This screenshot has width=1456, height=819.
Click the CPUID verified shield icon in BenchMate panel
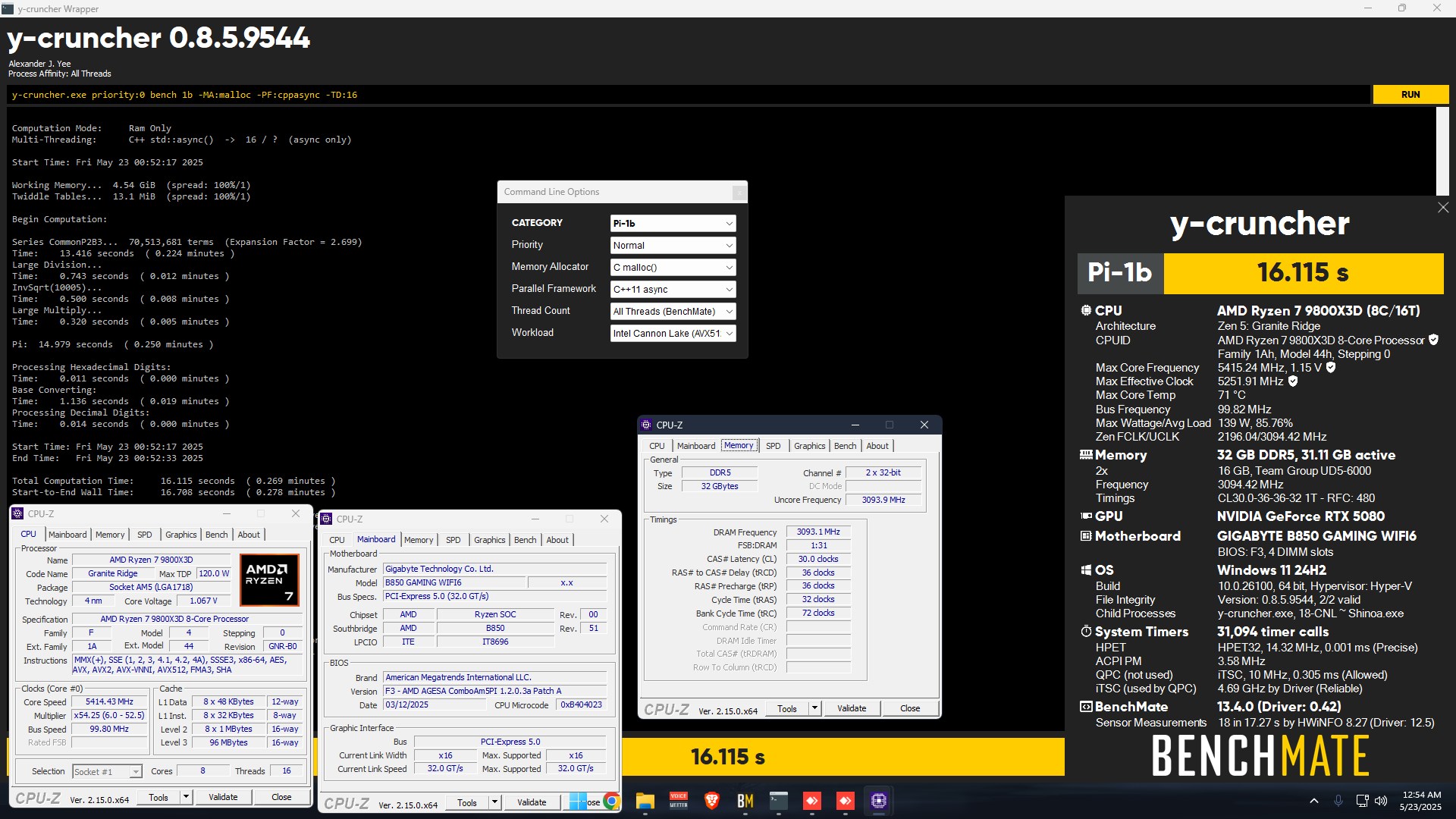1433,340
